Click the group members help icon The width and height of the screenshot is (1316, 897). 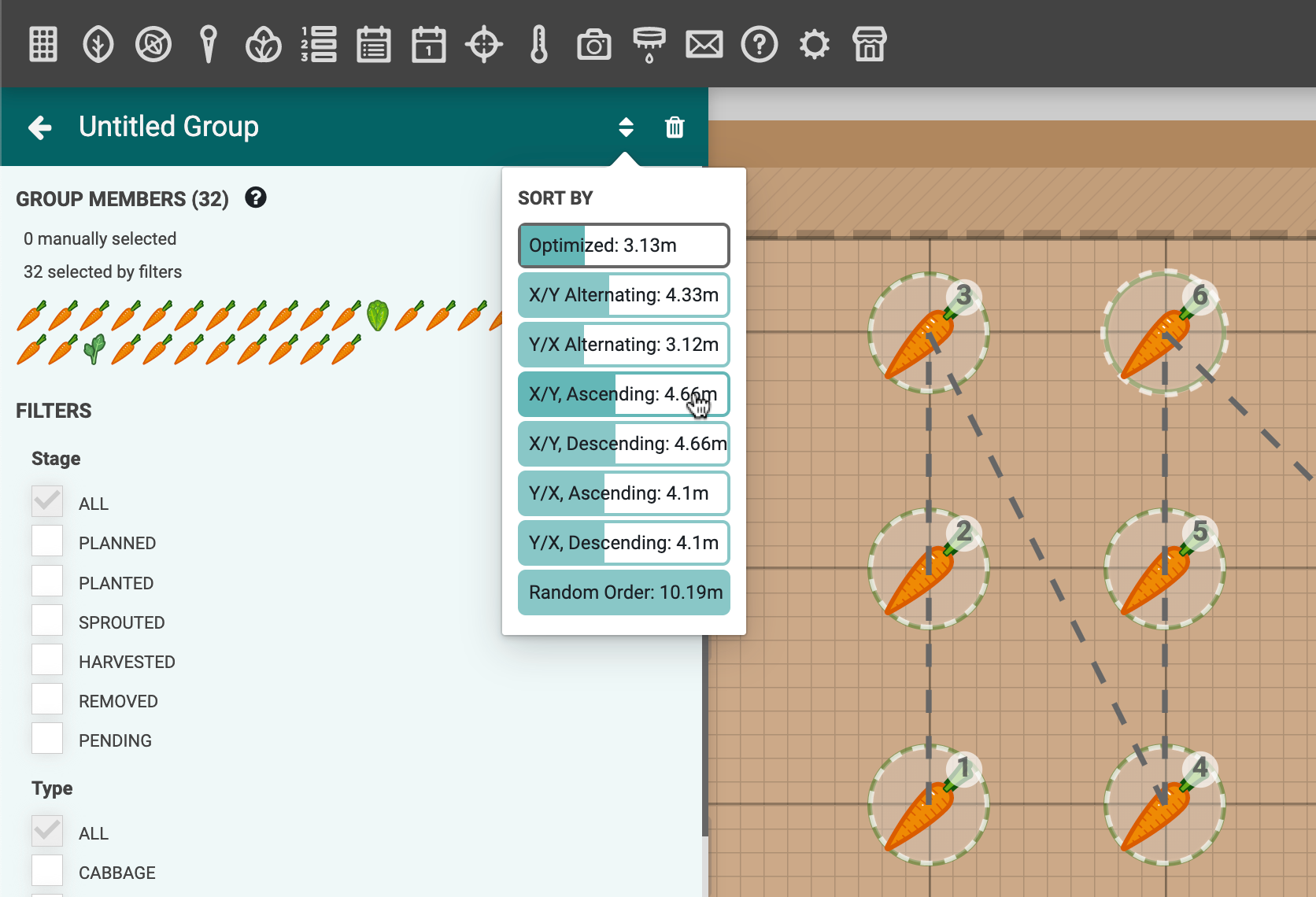[256, 197]
